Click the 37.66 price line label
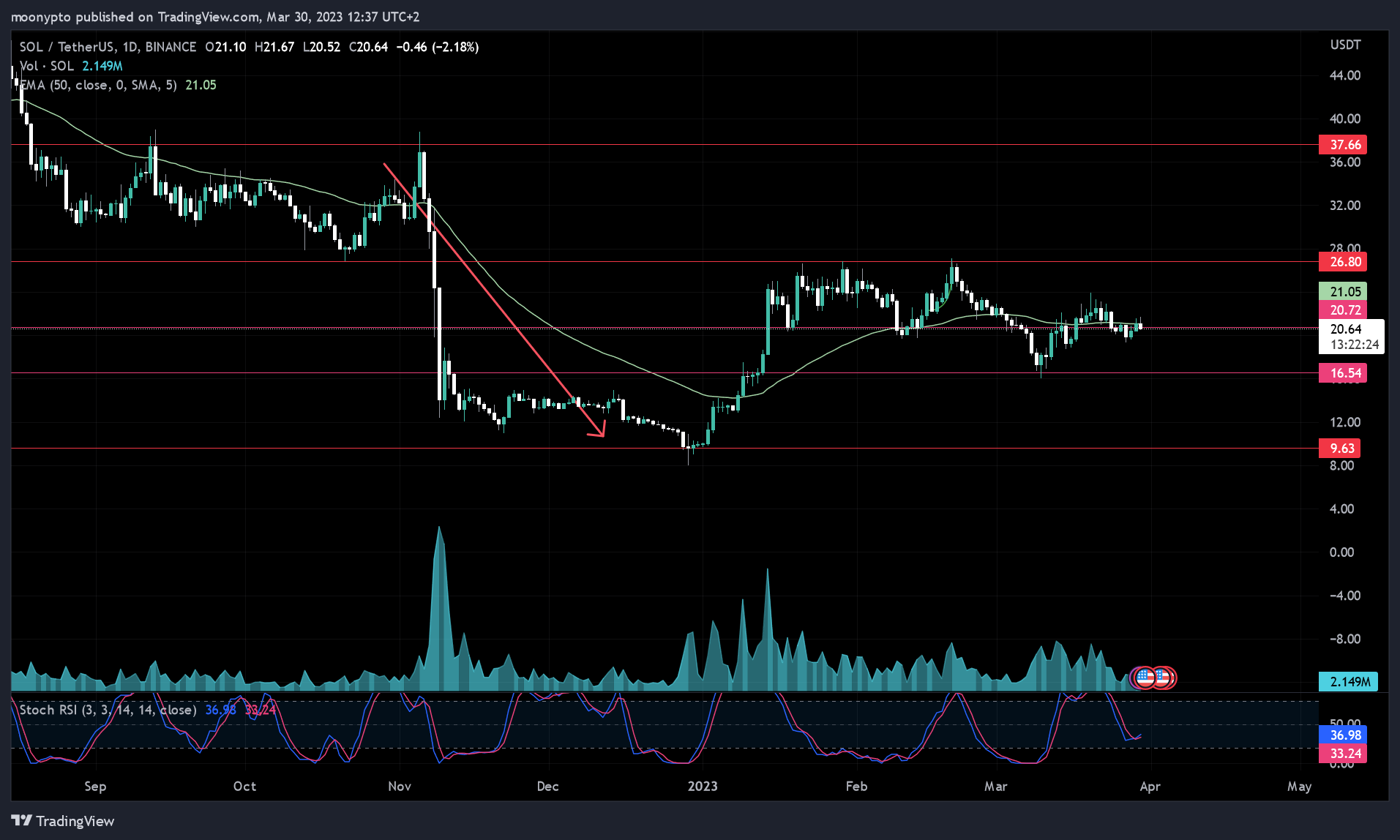This screenshot has height=840, width=1400. [1343, 145]
